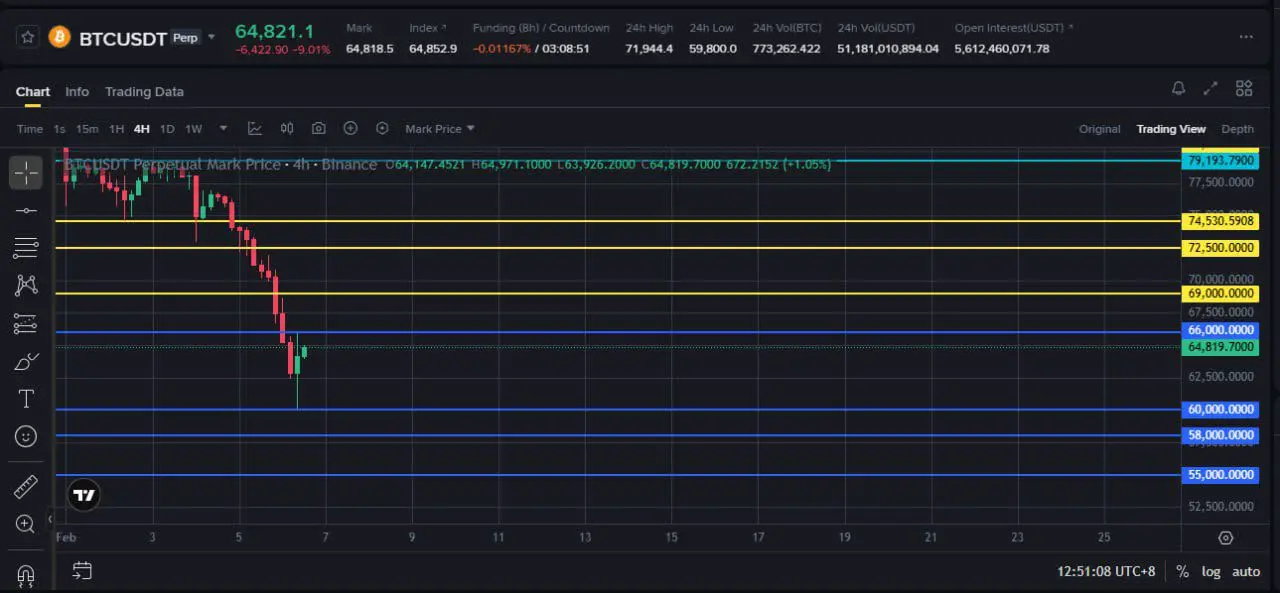
Task: Expand the BTCUSDT Perp symbol selector
Action: tap(210, 38)
